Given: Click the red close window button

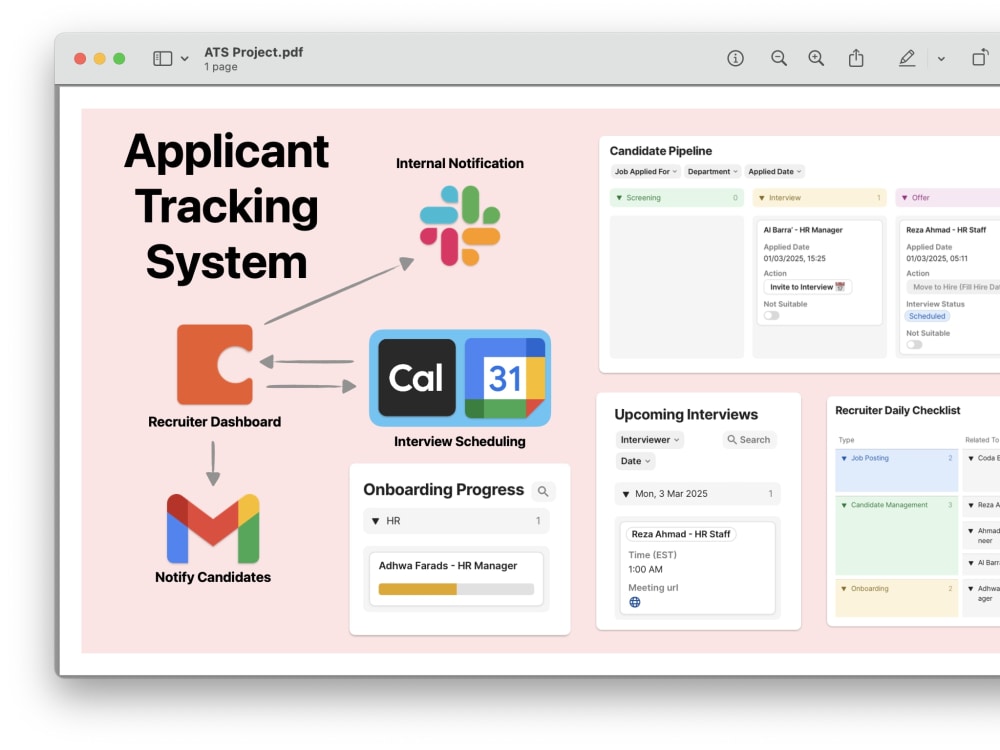Looking at the screenshot, I should coord(80,59).
